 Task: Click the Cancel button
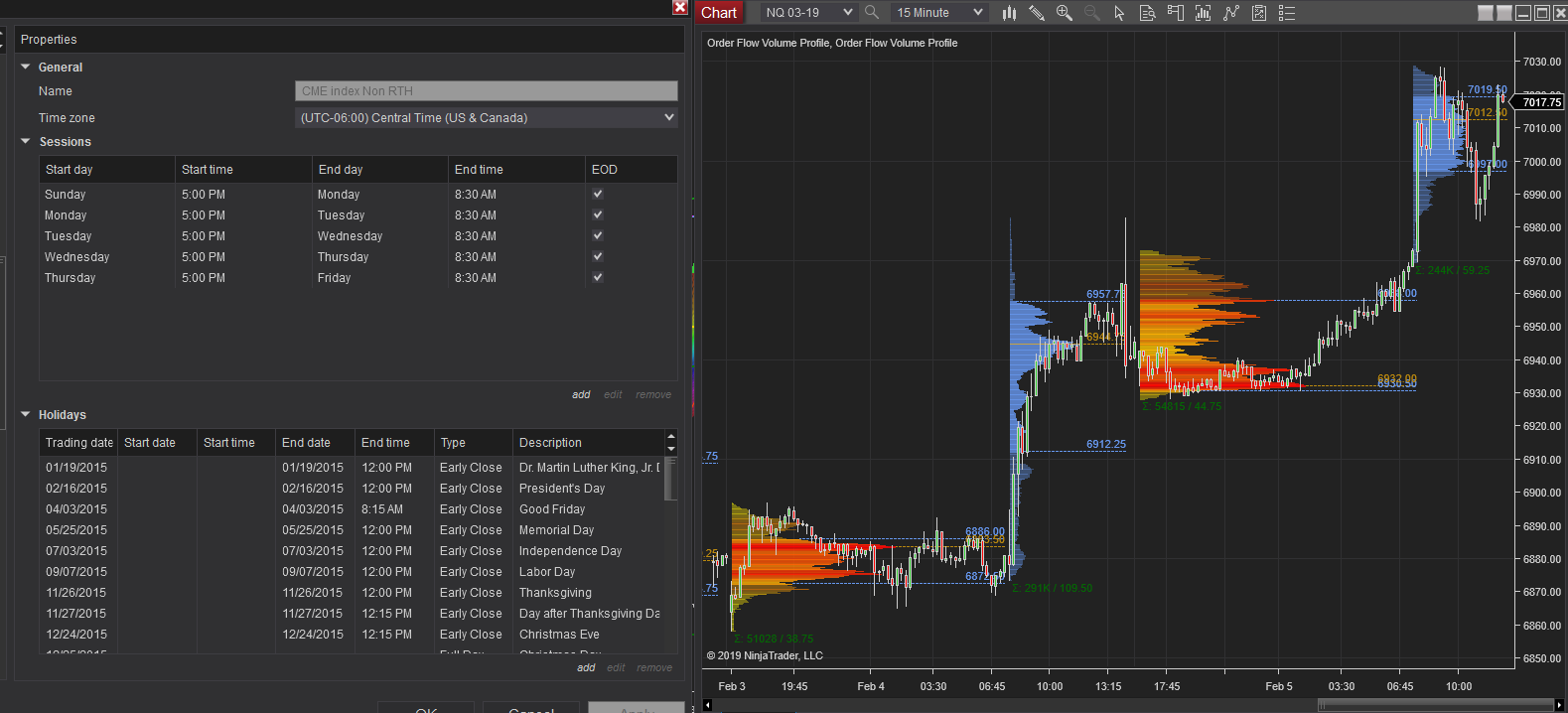pos(531,707)
